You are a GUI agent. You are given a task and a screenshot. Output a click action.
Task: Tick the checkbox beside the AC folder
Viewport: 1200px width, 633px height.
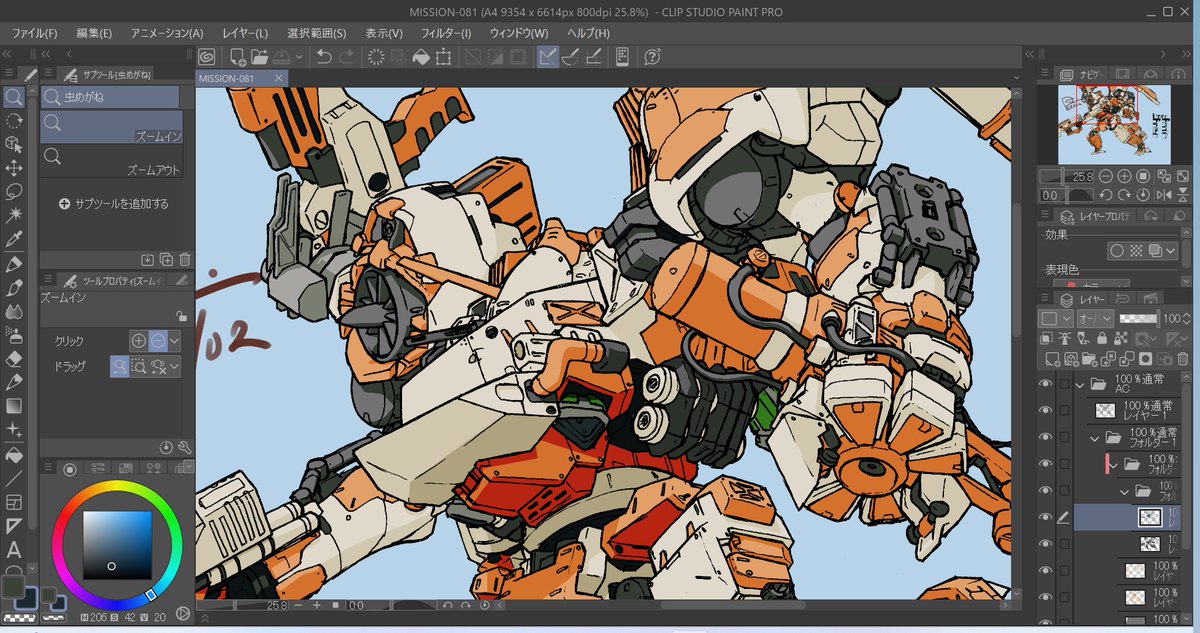(1065, 383)
